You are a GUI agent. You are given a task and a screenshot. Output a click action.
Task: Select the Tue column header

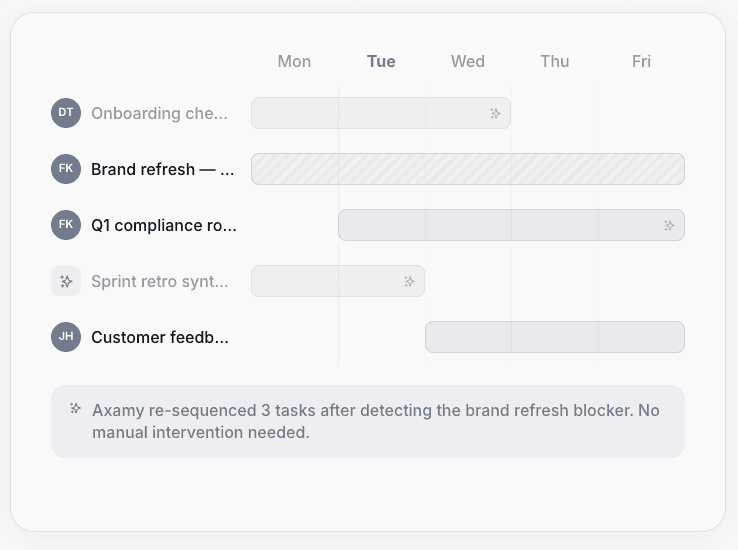(381, 61)
